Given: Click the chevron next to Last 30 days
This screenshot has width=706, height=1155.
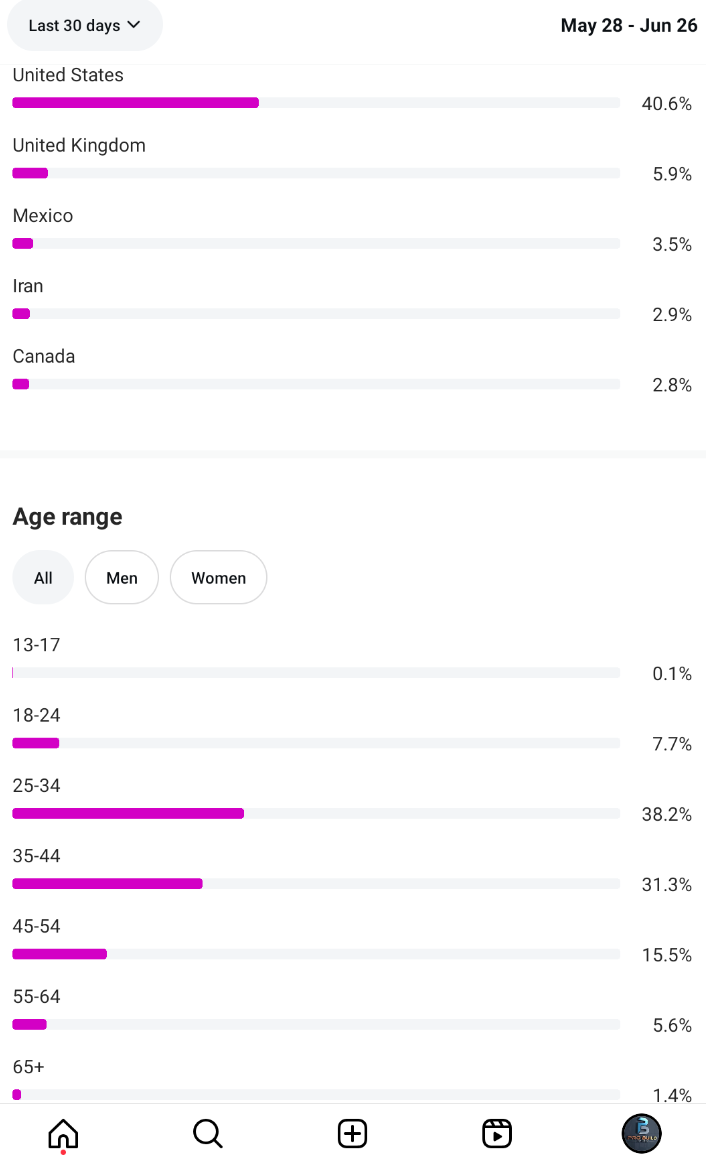Looking at the screenshot, I should coord(133,24).
